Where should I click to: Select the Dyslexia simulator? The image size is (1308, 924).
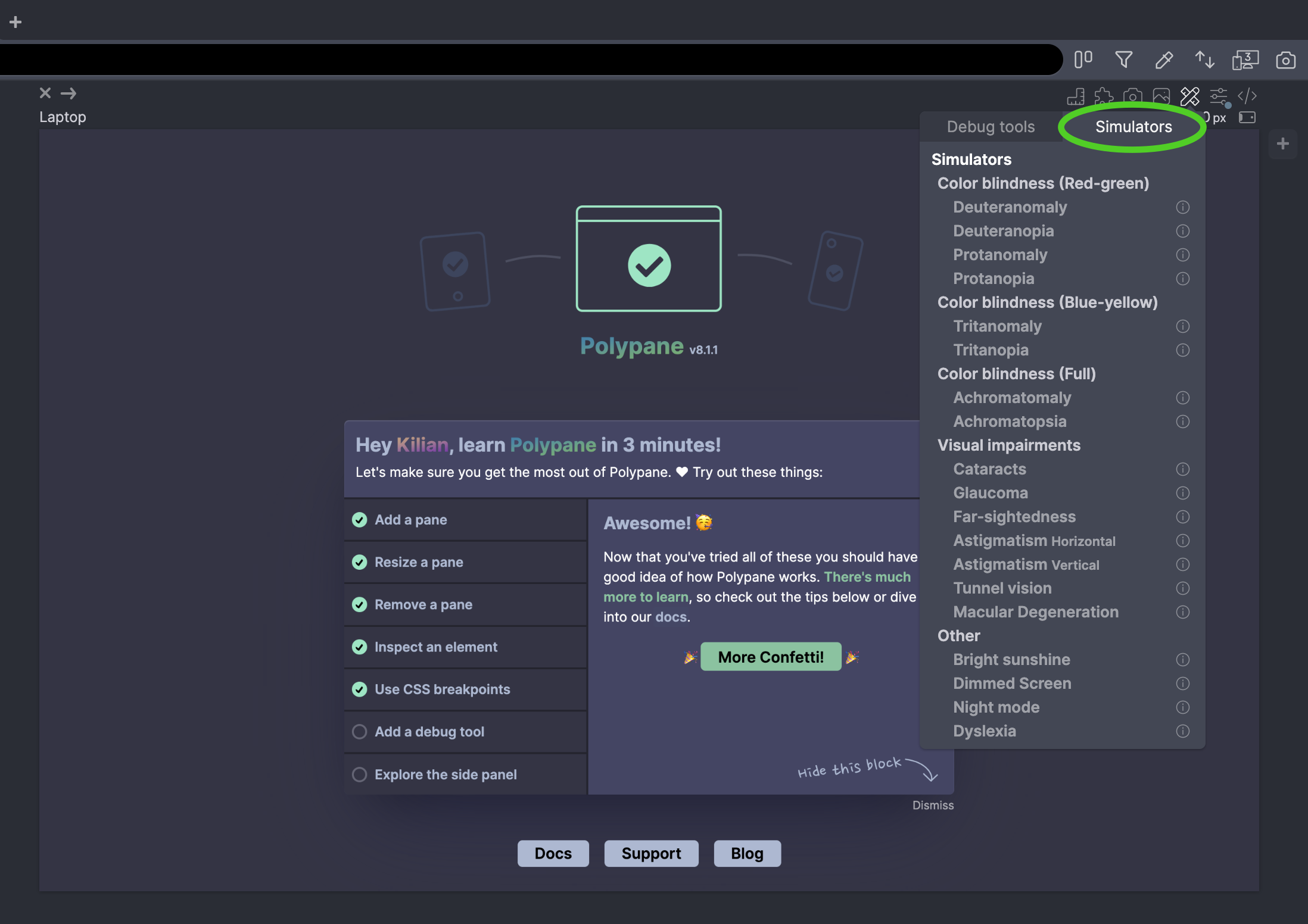[x=985, y=731]
